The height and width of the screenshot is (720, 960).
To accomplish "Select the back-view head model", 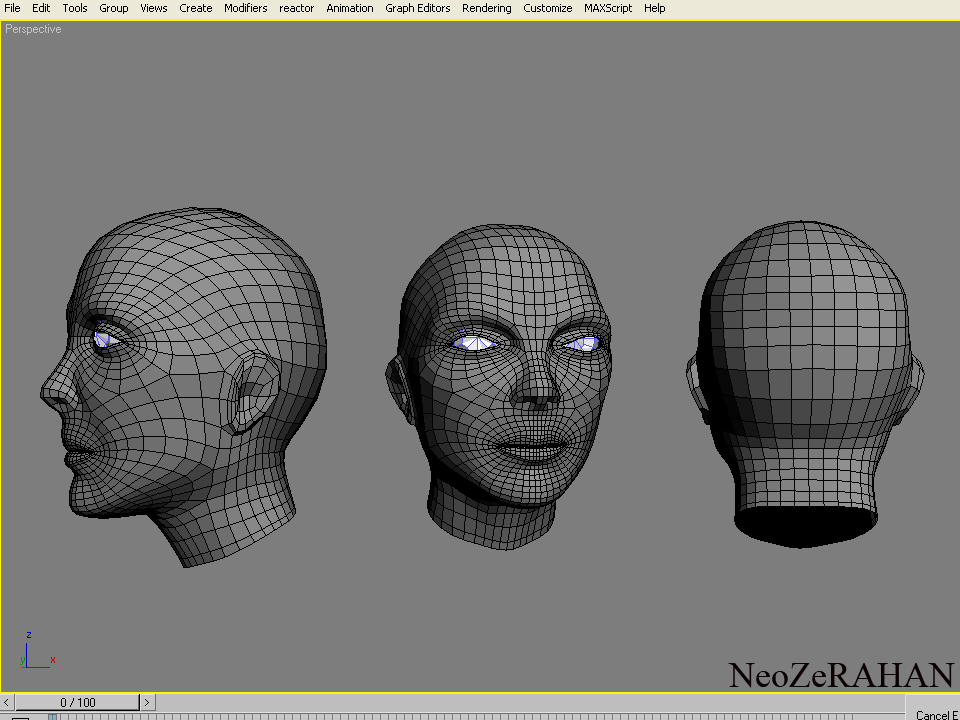I will click(804, 384).
